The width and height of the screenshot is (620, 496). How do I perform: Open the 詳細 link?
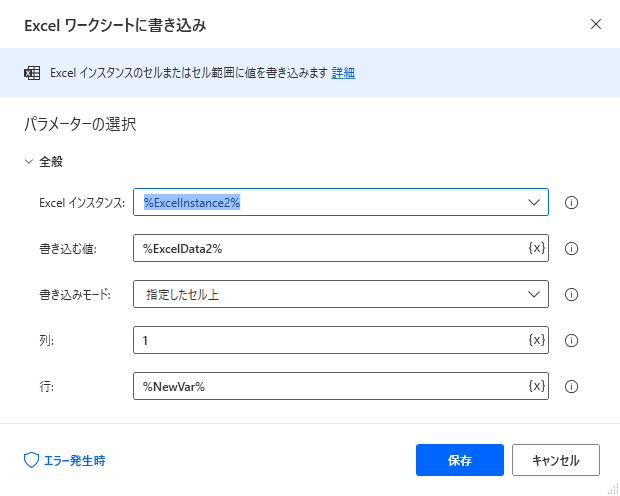point(343,73)
